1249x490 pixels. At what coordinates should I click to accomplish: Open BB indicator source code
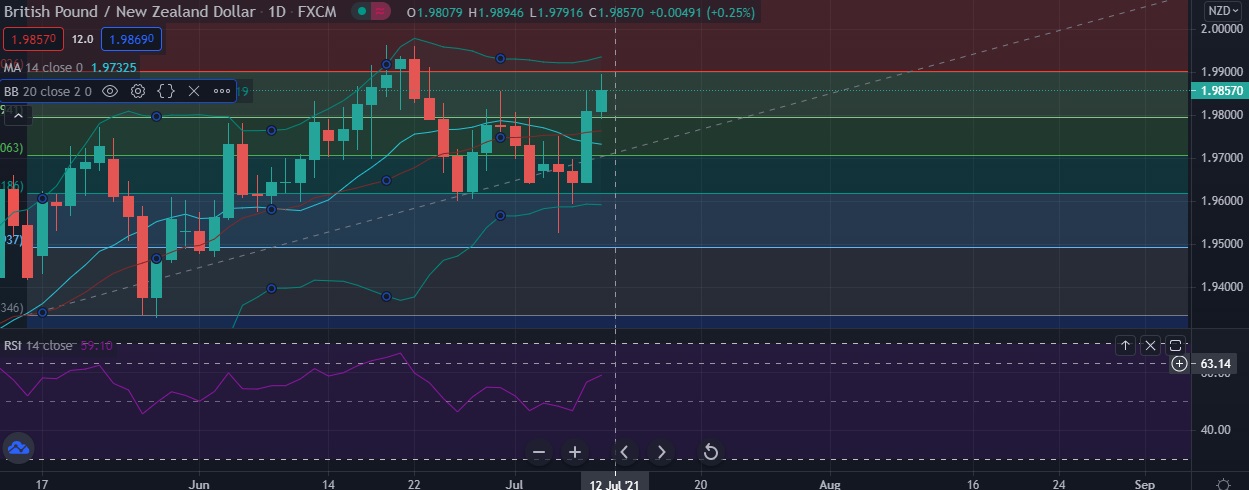166,91
